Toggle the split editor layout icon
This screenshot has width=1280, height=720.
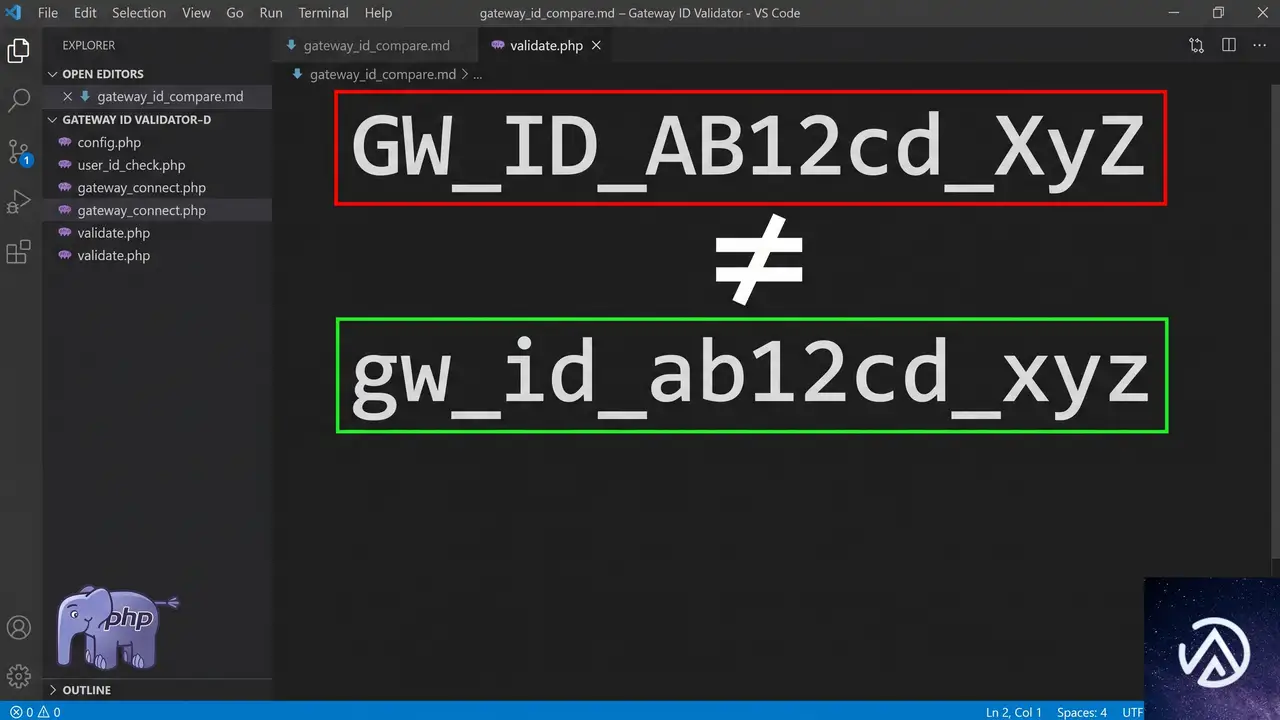(x=1229, y=46)
